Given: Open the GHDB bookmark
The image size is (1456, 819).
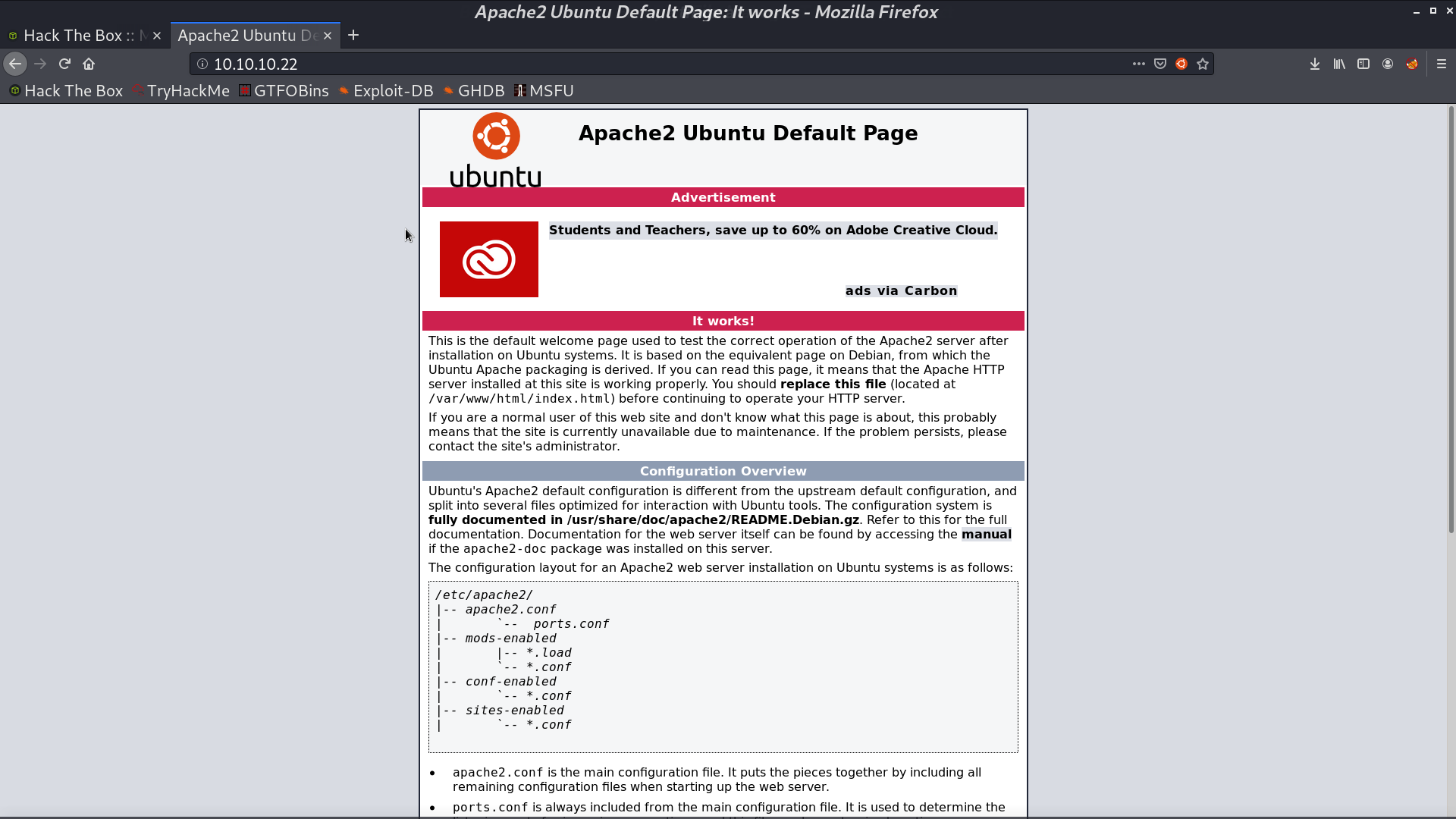Looking at the screenshot, I should (474, 91).
